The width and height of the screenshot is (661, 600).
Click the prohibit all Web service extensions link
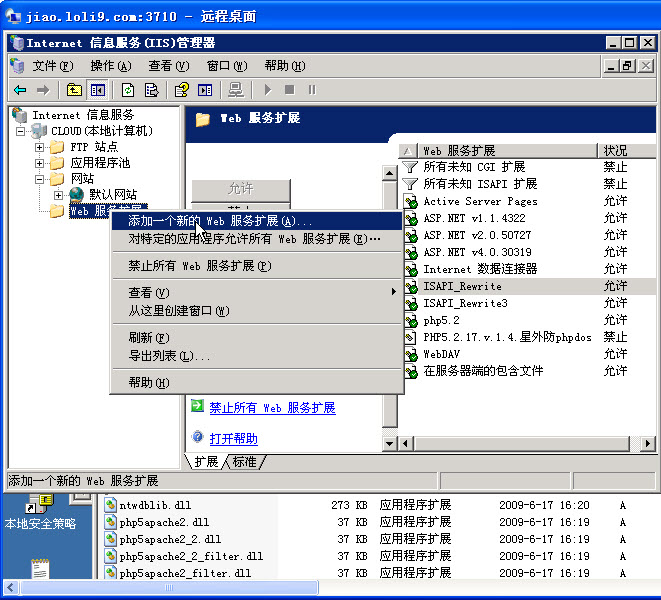tap(272, 408)
